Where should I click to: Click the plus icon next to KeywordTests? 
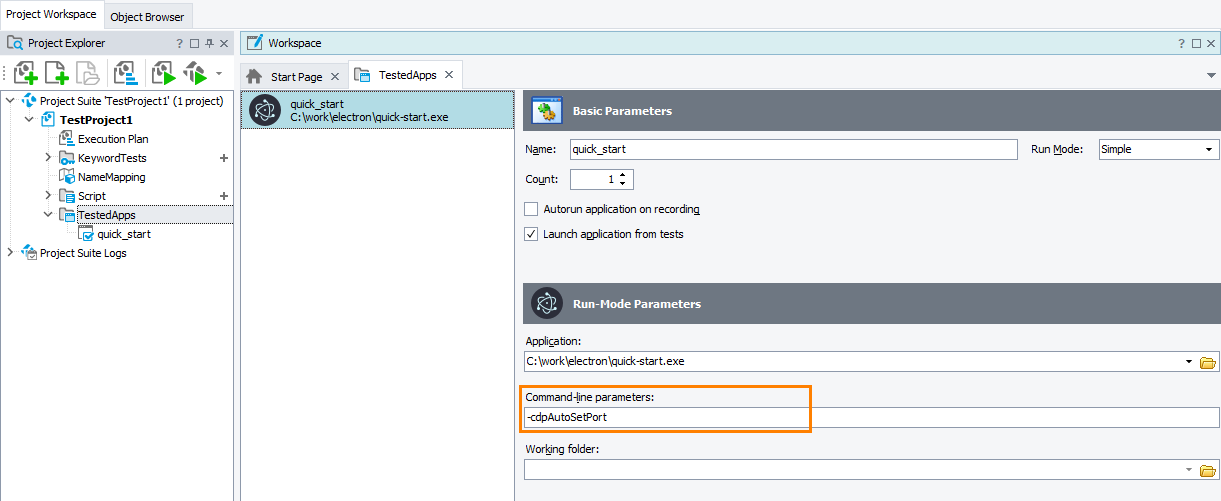click(x=224, y=158)
